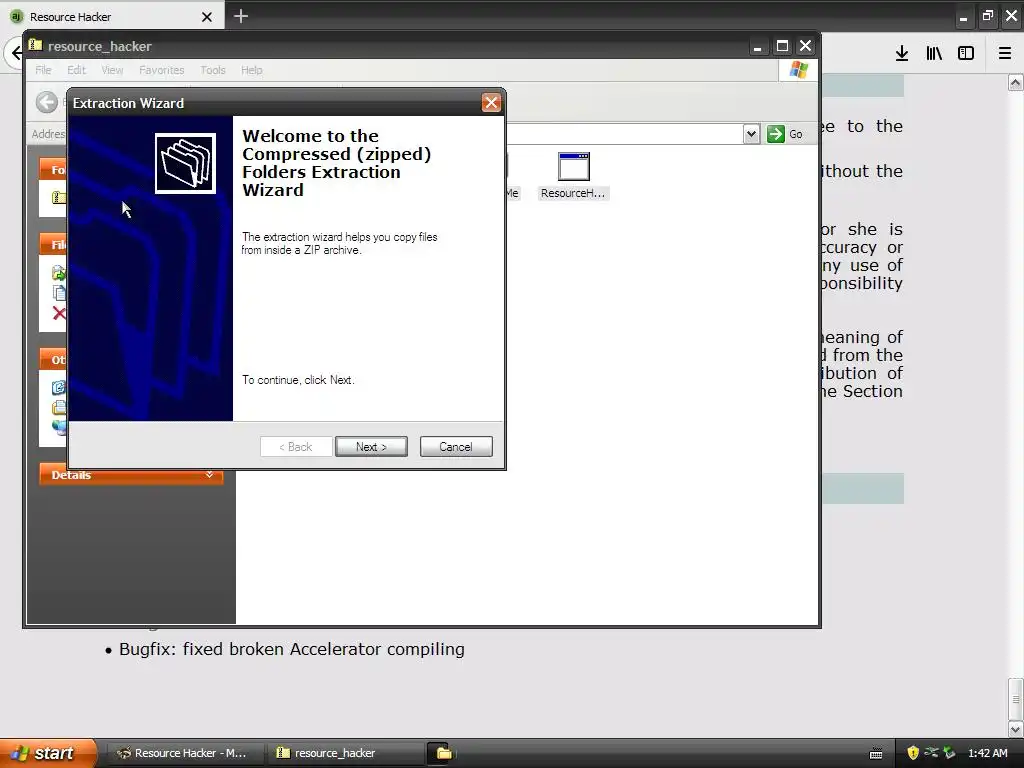Open the Favorites menu in explorer window
Screen dimensions: 1024x768
pyautogui.click(x=161, y=70)
